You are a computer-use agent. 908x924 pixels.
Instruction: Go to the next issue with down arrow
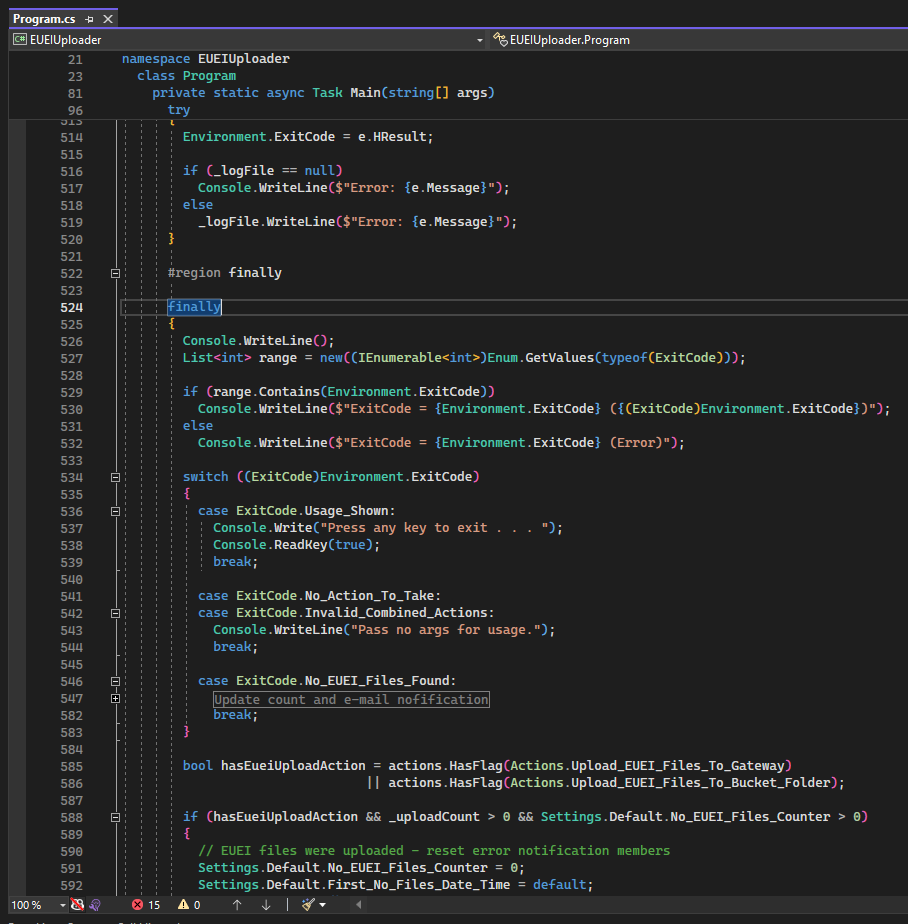(266, 905)
